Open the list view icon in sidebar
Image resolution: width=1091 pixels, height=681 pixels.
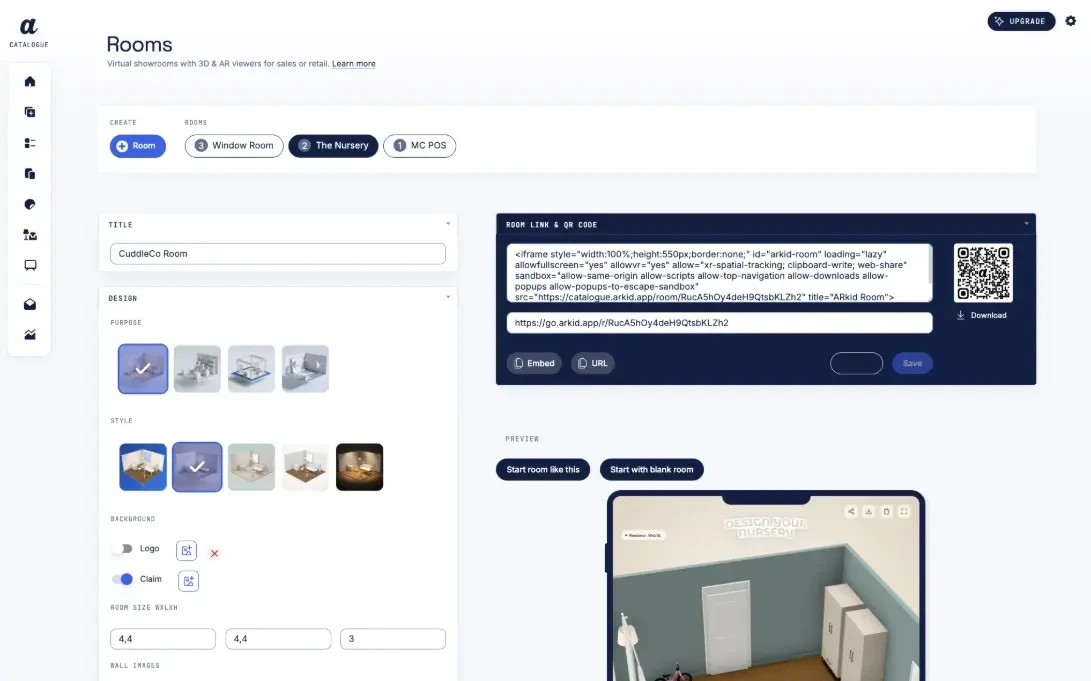pyautogui.click(x=30, y=143)
